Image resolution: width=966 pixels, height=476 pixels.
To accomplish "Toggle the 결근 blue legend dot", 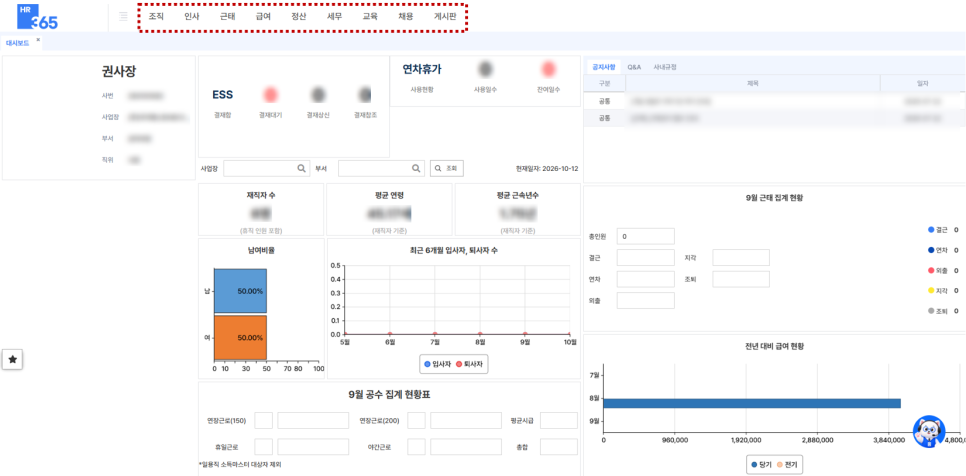I will [x=931, y=230].
